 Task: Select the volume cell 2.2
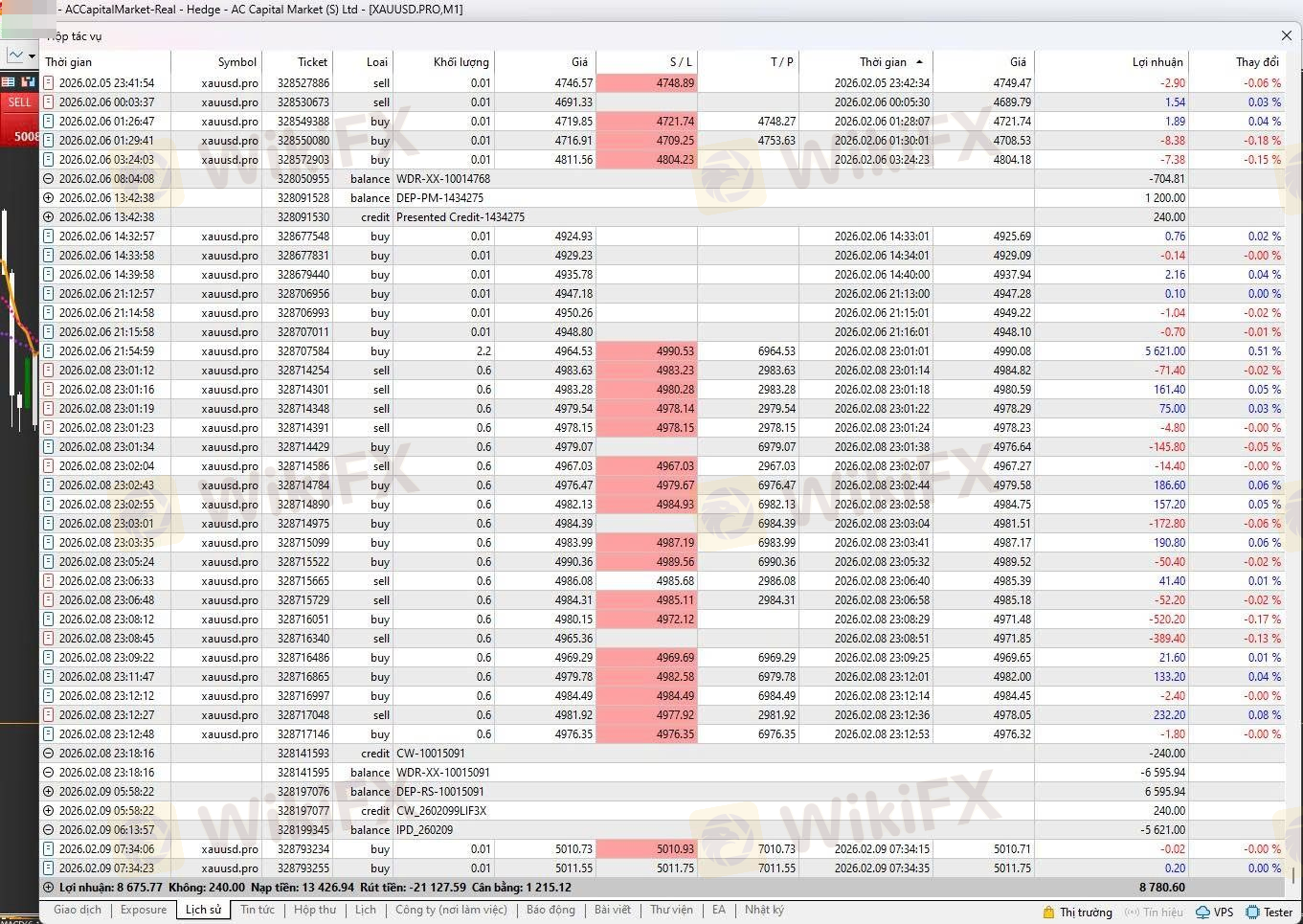(483, 351)
